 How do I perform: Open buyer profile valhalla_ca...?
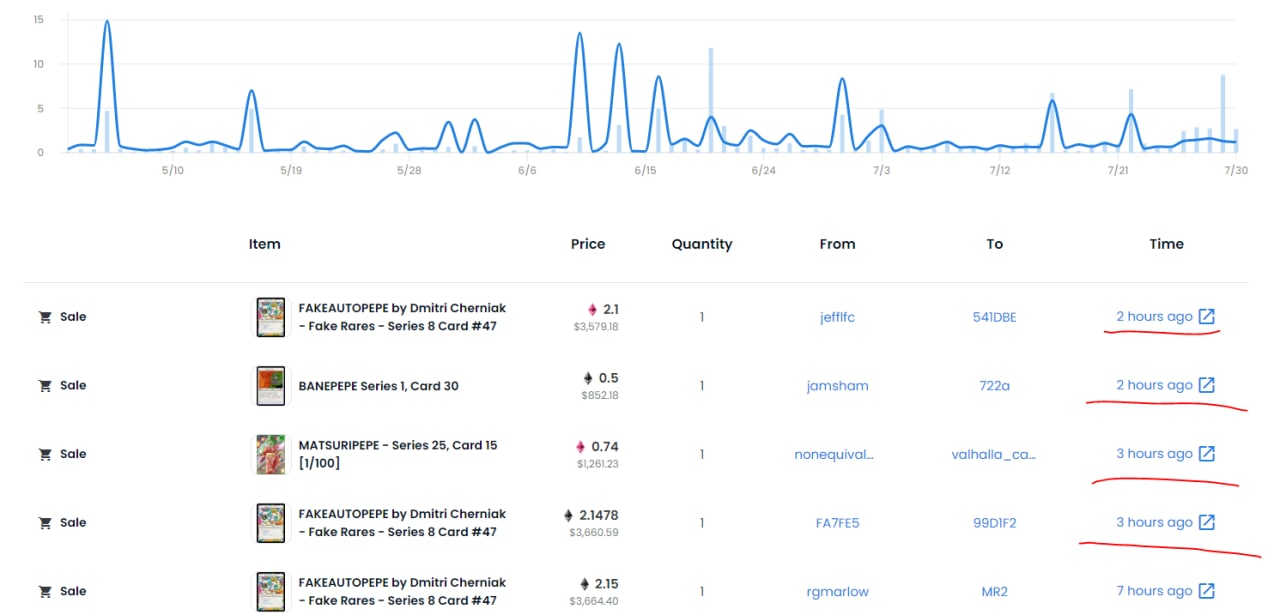993,454
